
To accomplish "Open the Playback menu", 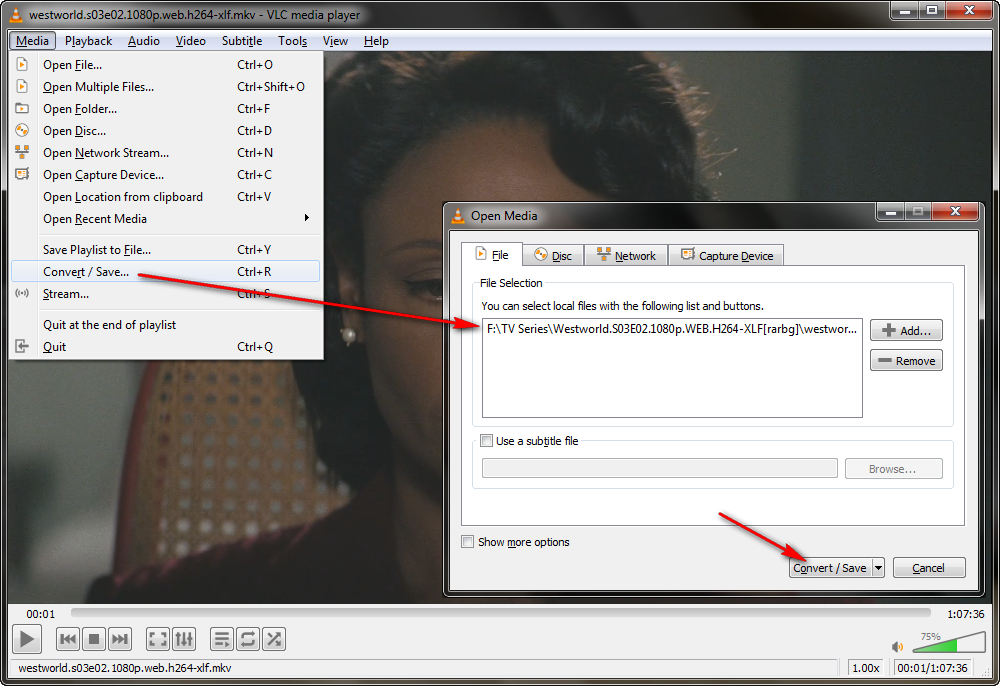I will point(88,41).
